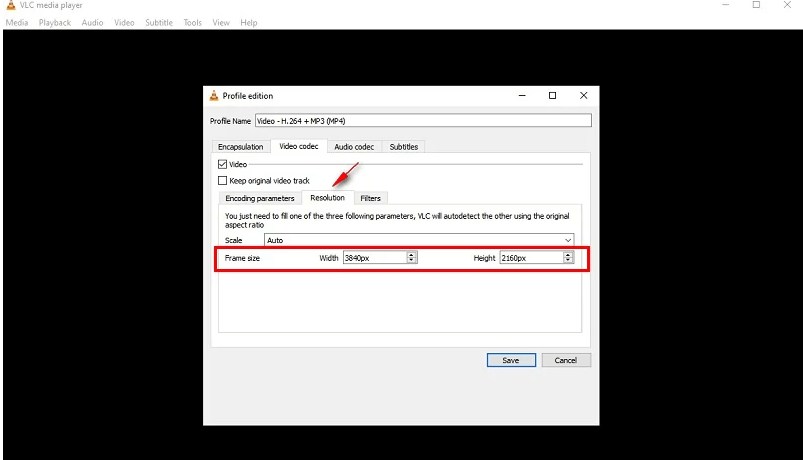Increase Height with the up arrow
This screenshot has width=803, height=460.
[568, 255]
